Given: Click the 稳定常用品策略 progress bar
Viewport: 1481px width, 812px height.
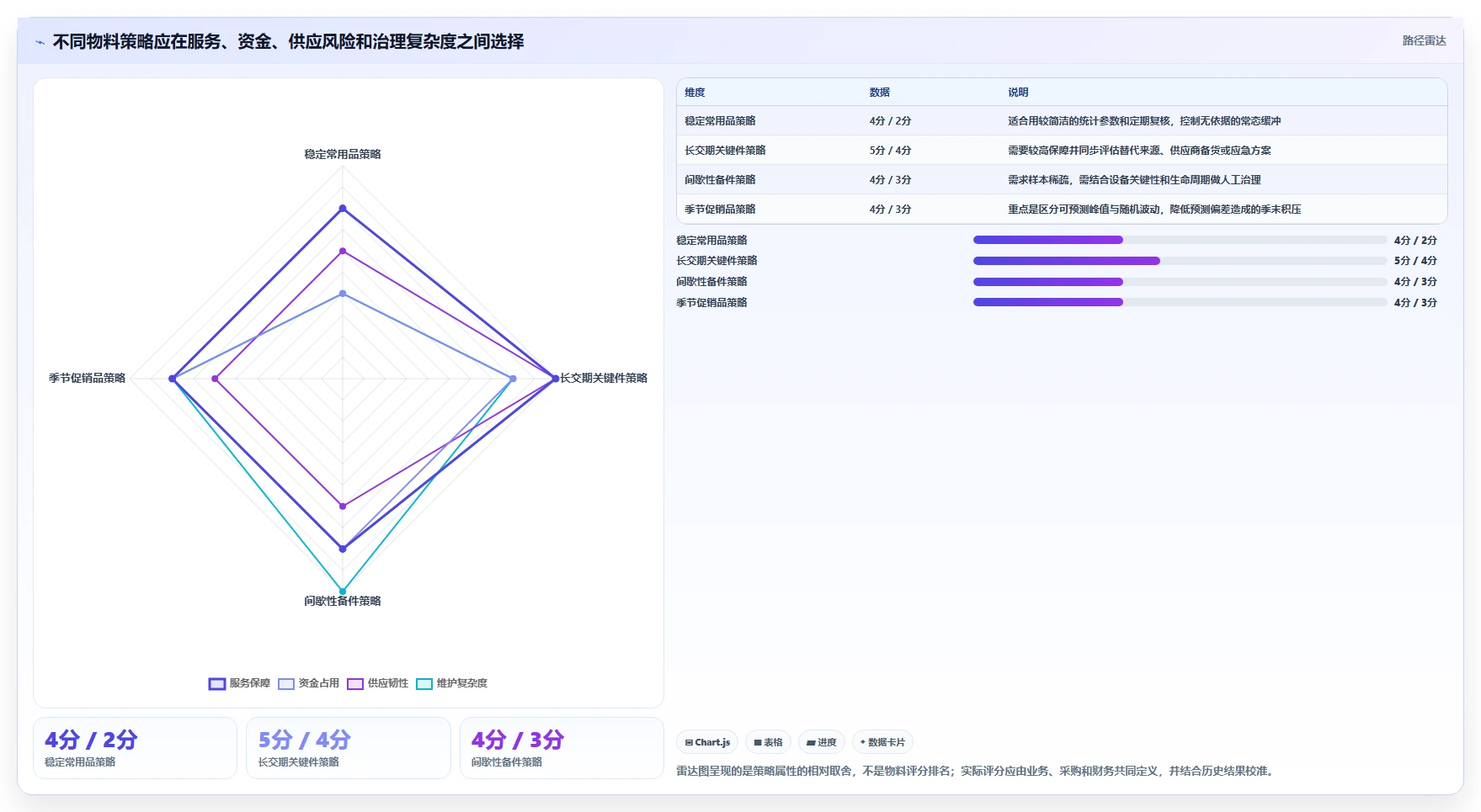Looking at the screenshot, I should point(1180,240).
